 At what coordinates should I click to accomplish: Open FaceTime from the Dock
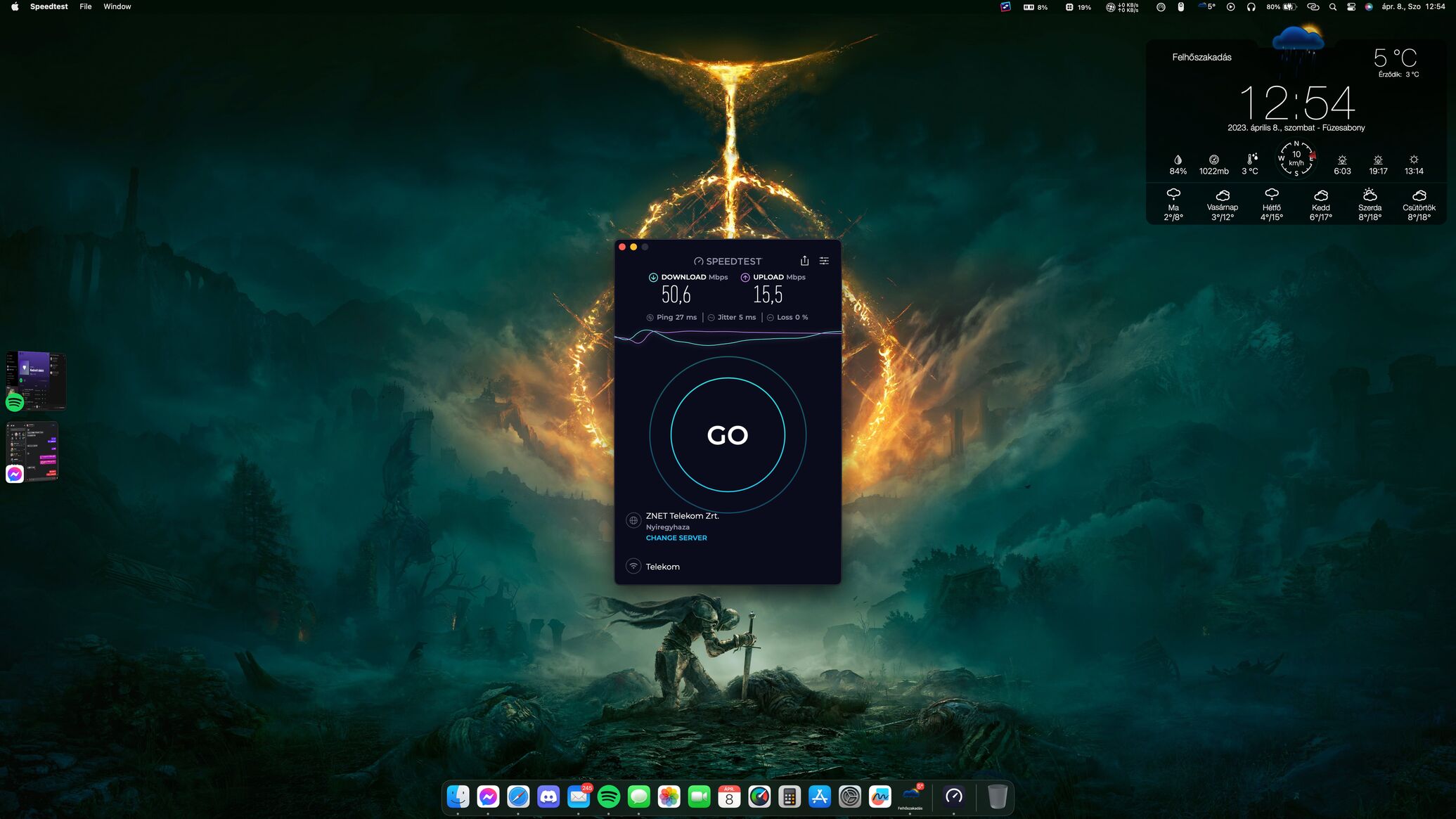click(700, 797)
